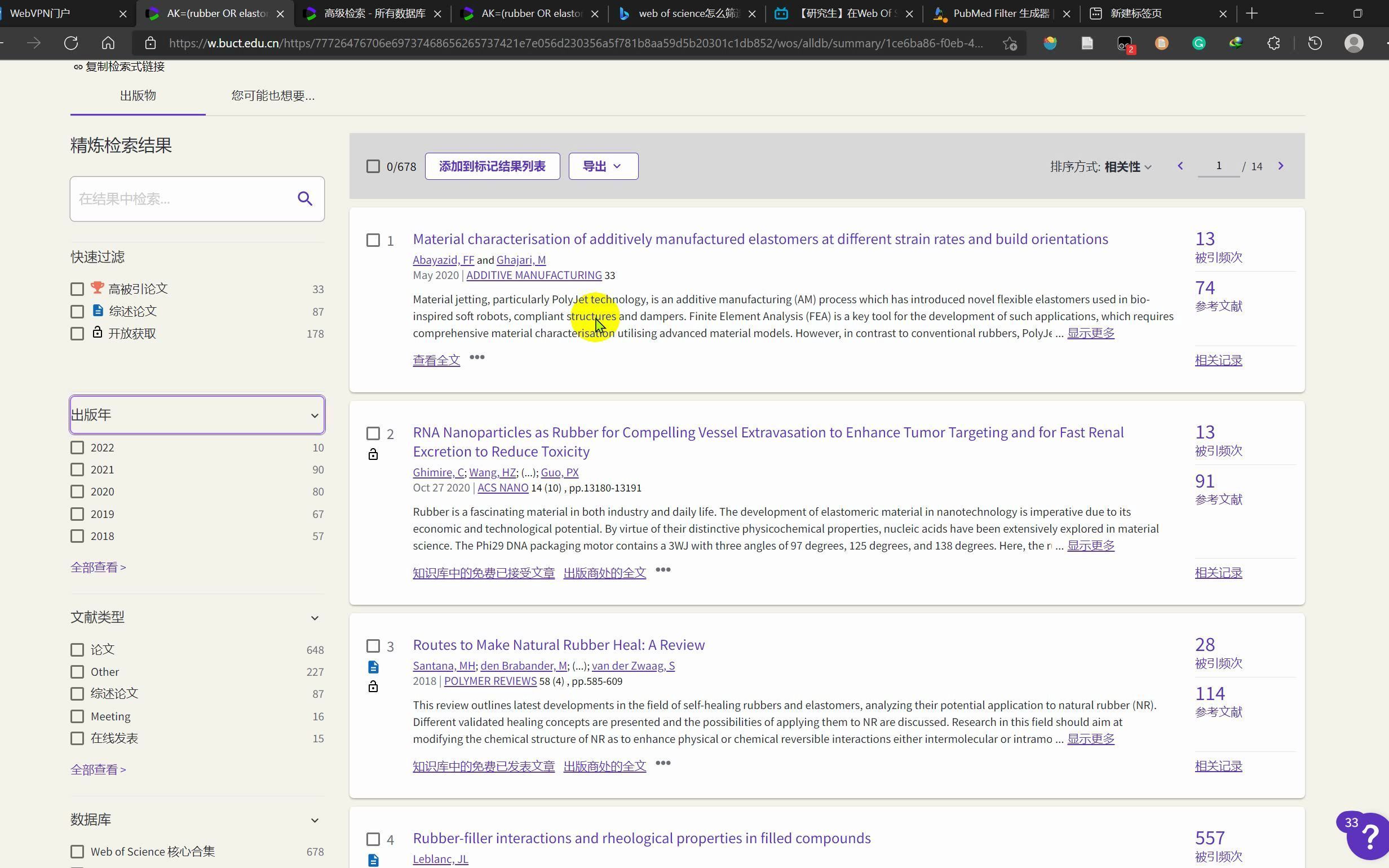Check the 开放获取 filter
The width and height of the screenshot is (1389, 868).
77,334
